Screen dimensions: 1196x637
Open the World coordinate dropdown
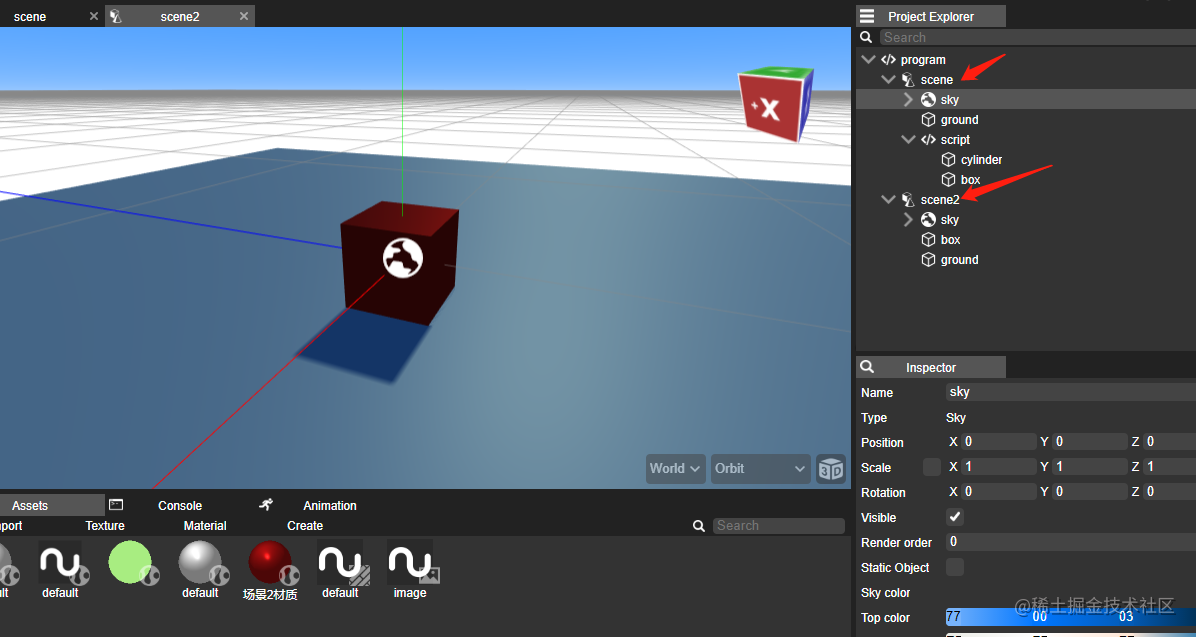coord(675,468)
